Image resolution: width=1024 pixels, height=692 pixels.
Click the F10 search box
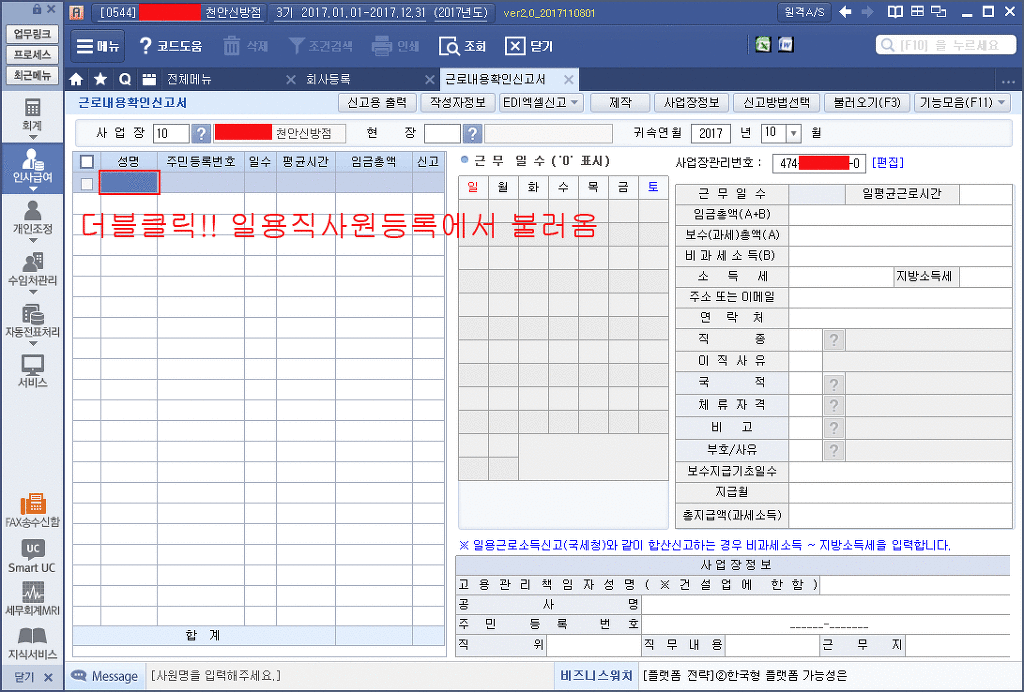945,45
